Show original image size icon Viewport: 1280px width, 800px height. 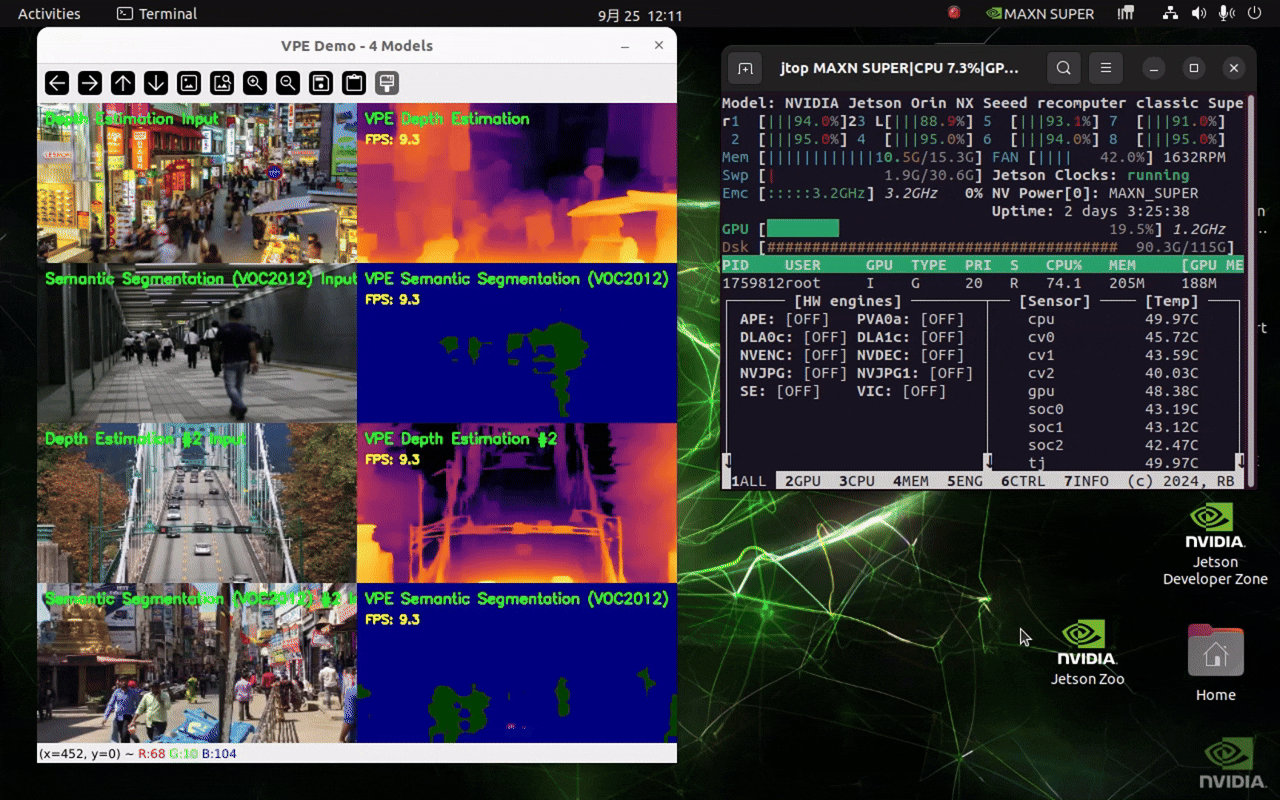pyautogui.click(x=189, y=83)
